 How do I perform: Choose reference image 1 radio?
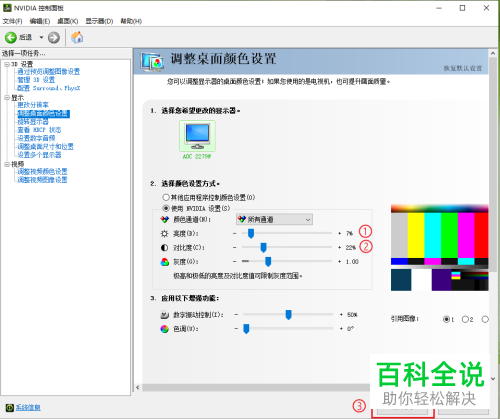(448, 319)
